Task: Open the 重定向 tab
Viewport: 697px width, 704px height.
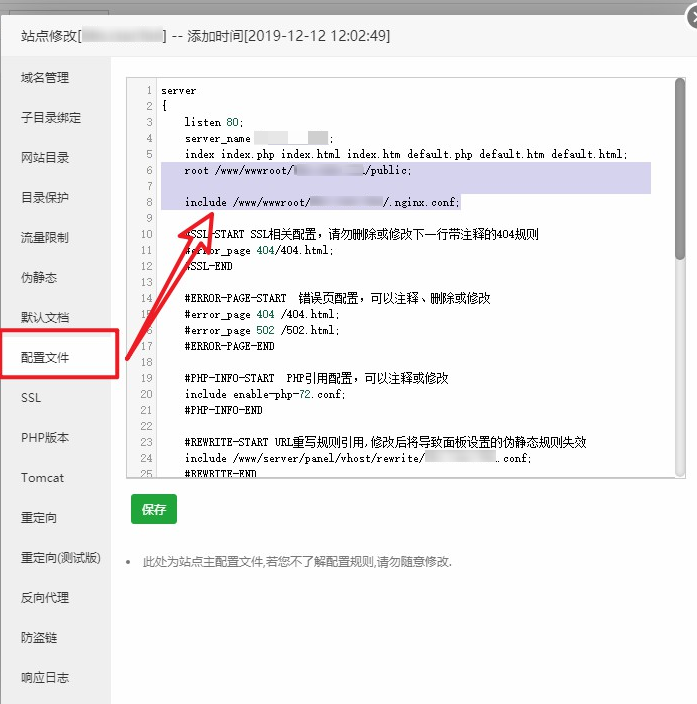Action: [x=39, y=518]
